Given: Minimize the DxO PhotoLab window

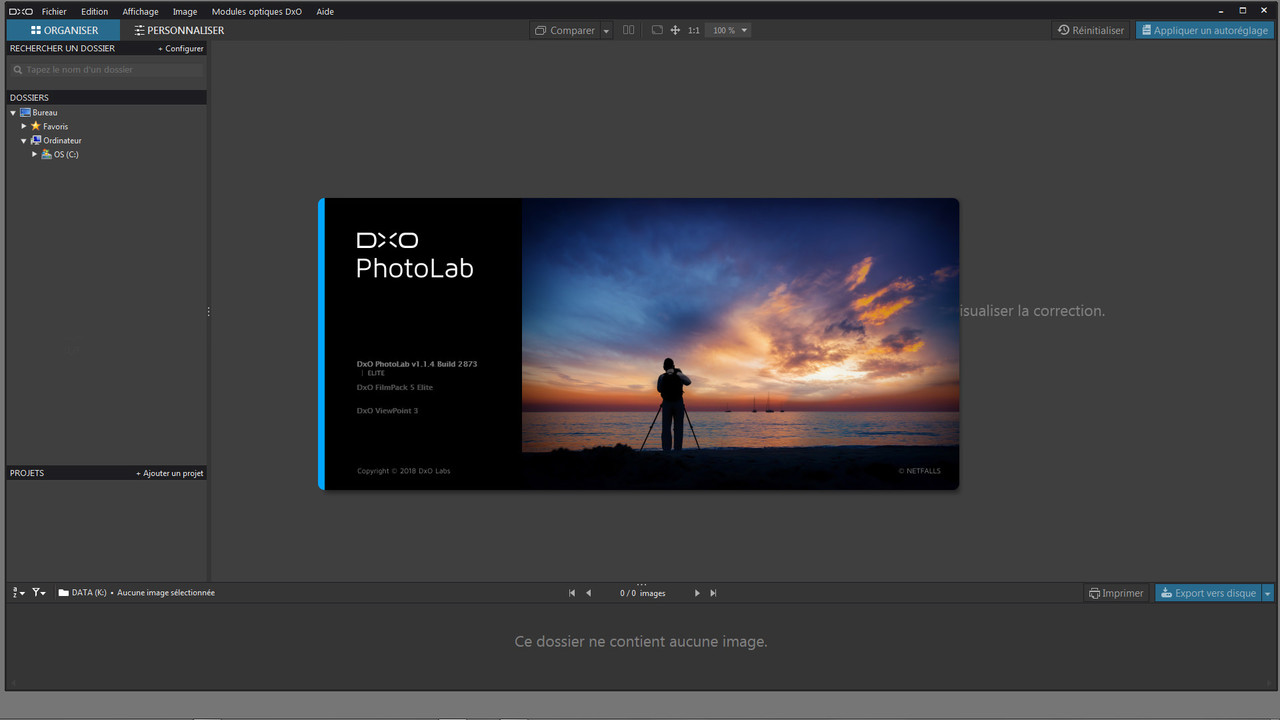Looking at the screenshot, I should coord(1221,11).
